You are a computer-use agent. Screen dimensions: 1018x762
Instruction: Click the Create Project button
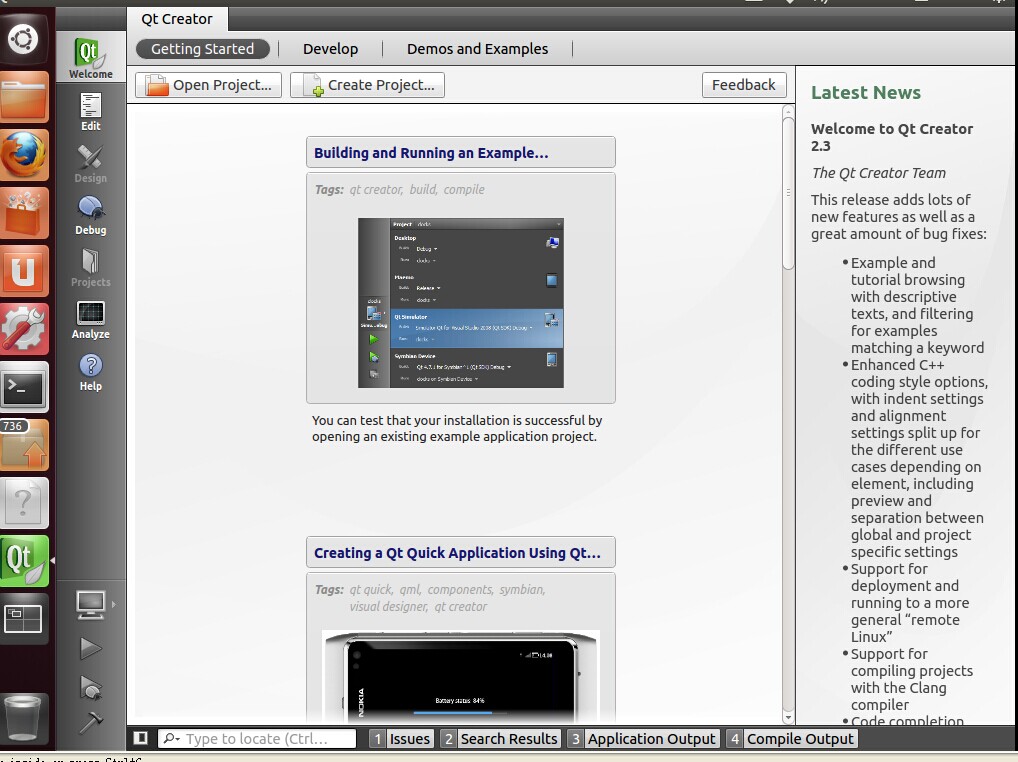coord(367,85)
